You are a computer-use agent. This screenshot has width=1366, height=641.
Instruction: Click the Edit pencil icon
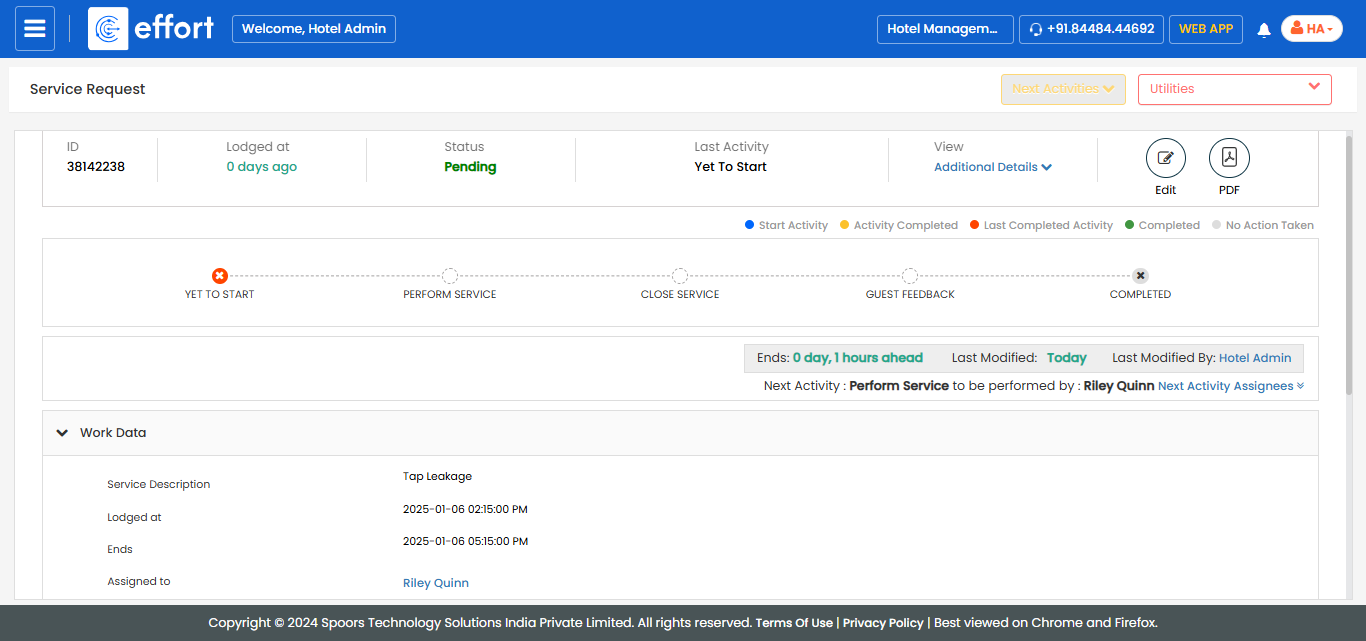[x=1165, y=158]
